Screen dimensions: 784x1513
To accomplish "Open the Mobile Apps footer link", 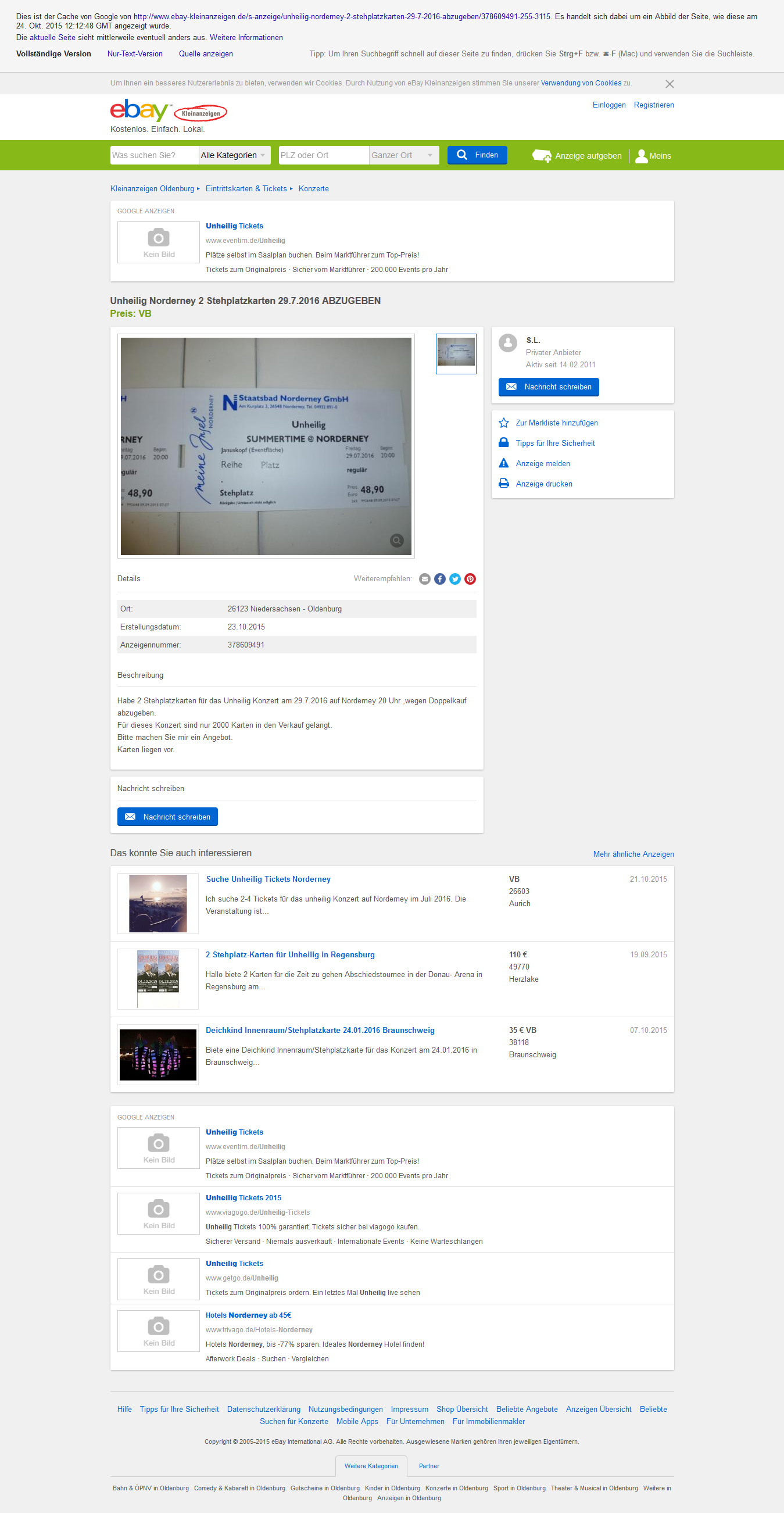I will 357,1421.
